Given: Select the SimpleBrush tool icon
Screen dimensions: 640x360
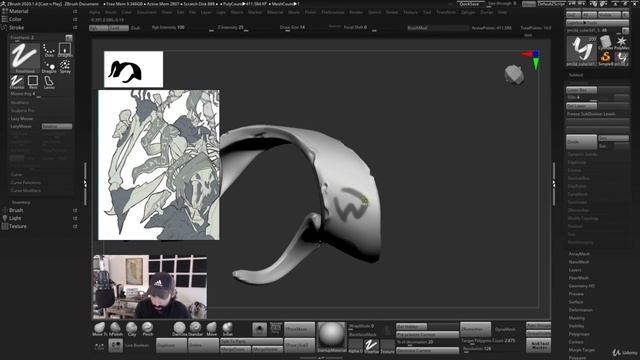Looking at the screenshot, I should tap(606, 58).
